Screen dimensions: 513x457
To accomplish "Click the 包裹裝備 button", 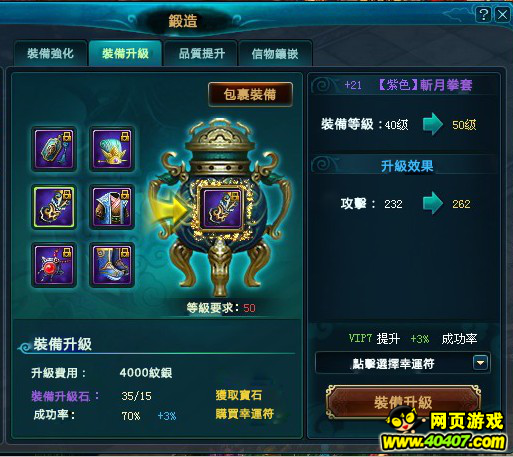I will [x=250, y=95].
